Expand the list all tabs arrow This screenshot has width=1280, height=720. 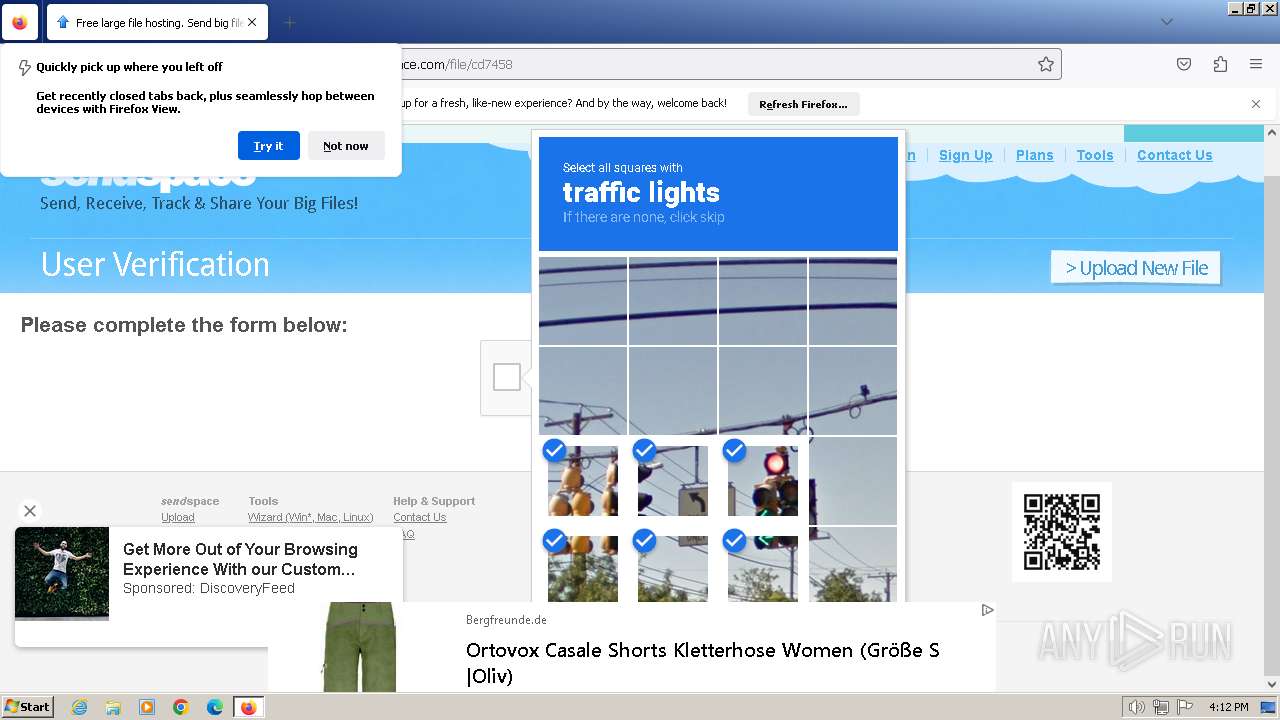coord(1166,22)
